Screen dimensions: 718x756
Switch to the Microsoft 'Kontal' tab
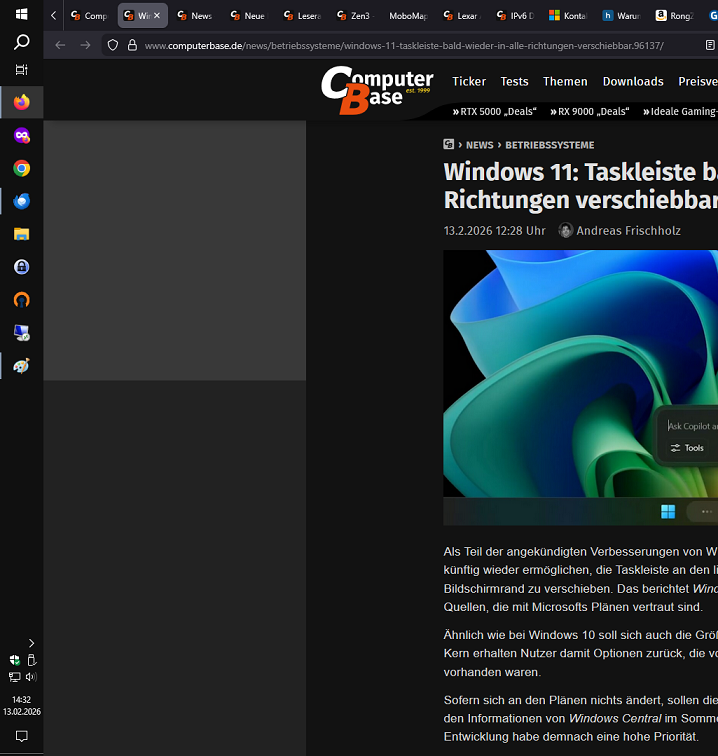click(x=568, y=16)
